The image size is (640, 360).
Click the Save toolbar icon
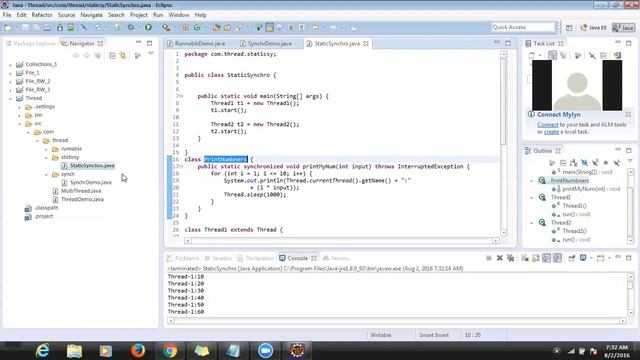[25, 27]
